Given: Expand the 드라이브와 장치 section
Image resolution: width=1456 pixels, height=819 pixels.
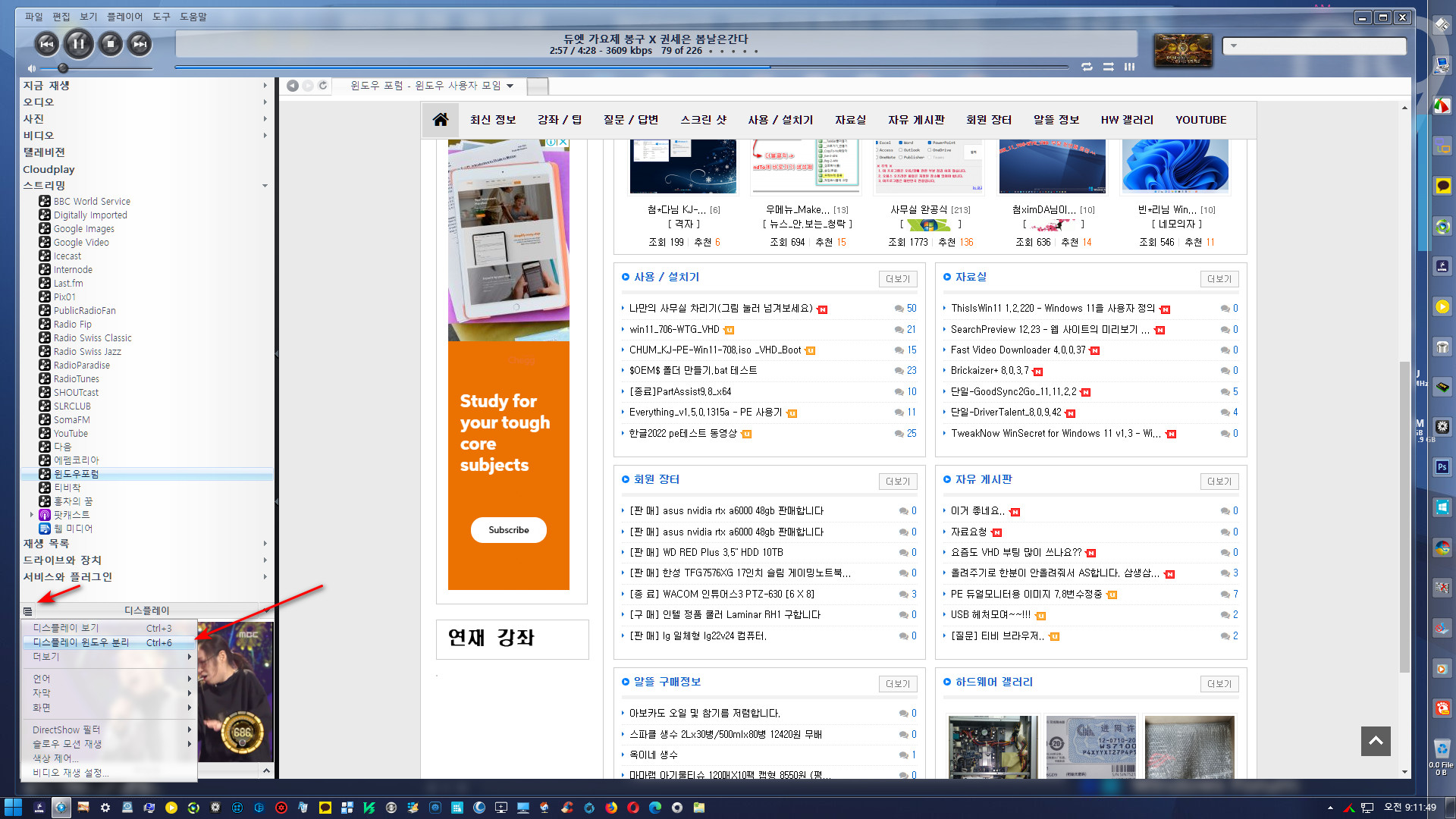Looking at the screenshot, I should [265, 560].
